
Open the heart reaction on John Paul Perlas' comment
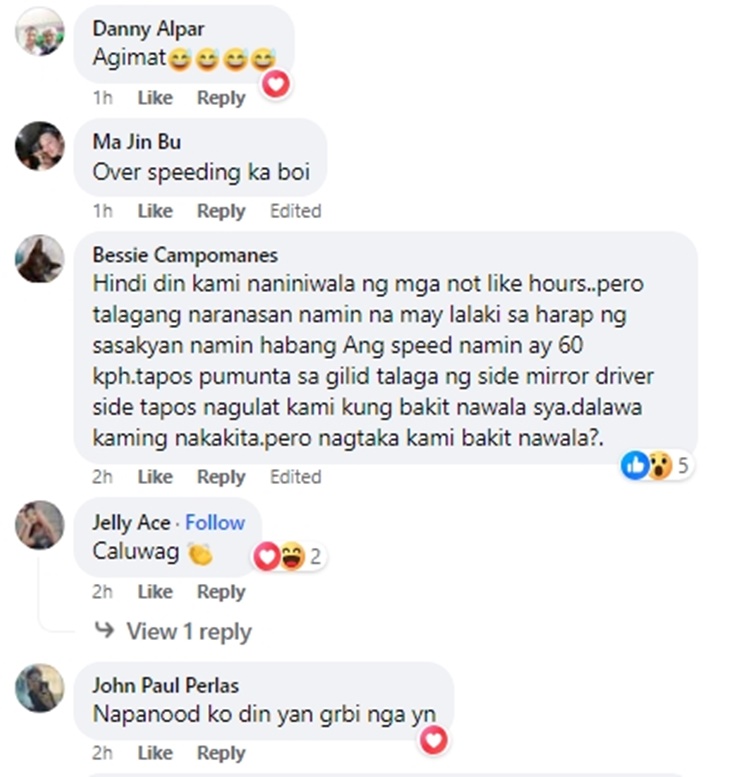pyautogui.click(x=434, y=740)
